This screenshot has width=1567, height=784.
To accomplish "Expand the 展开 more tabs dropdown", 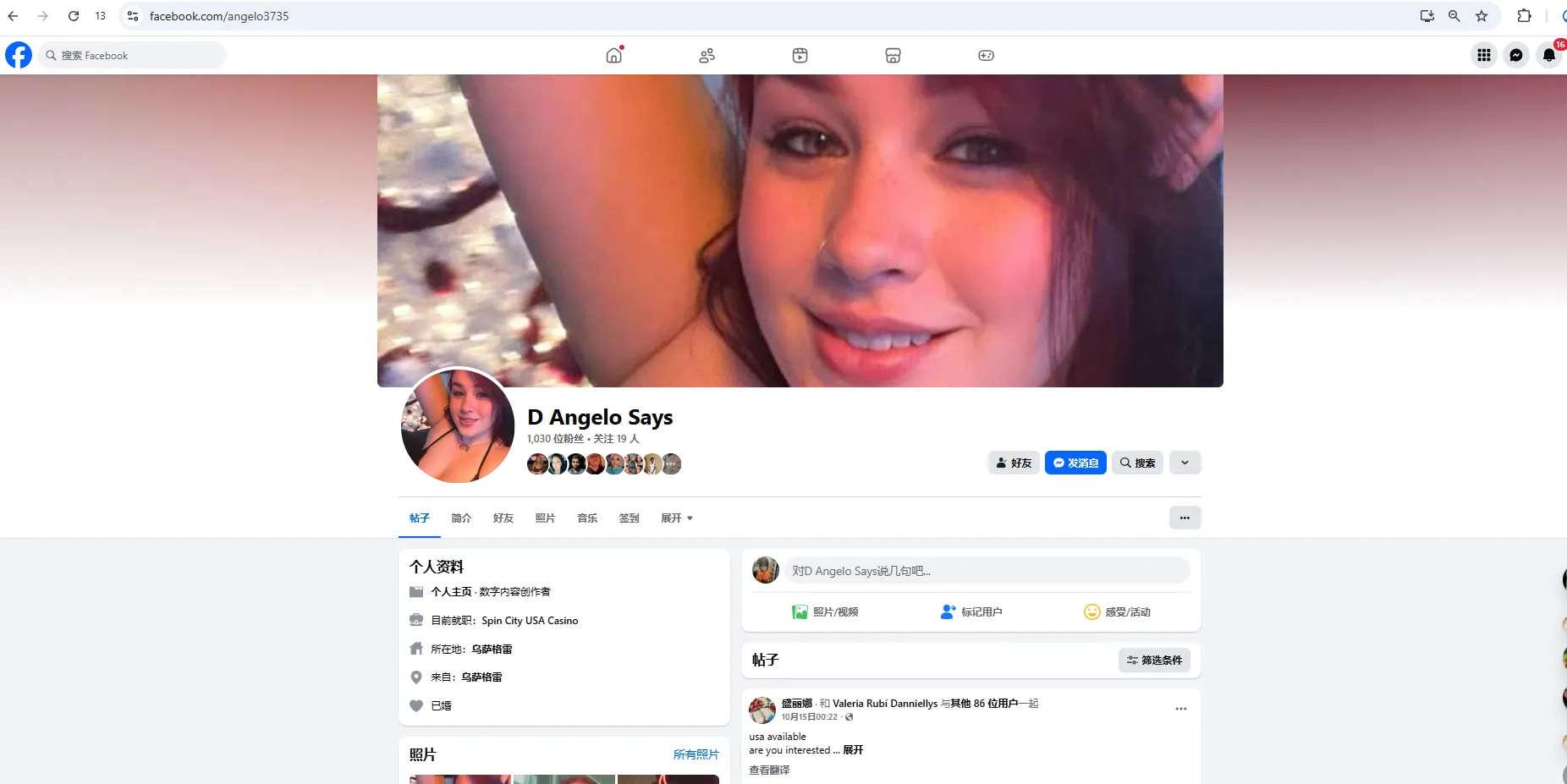I will 677,518.
